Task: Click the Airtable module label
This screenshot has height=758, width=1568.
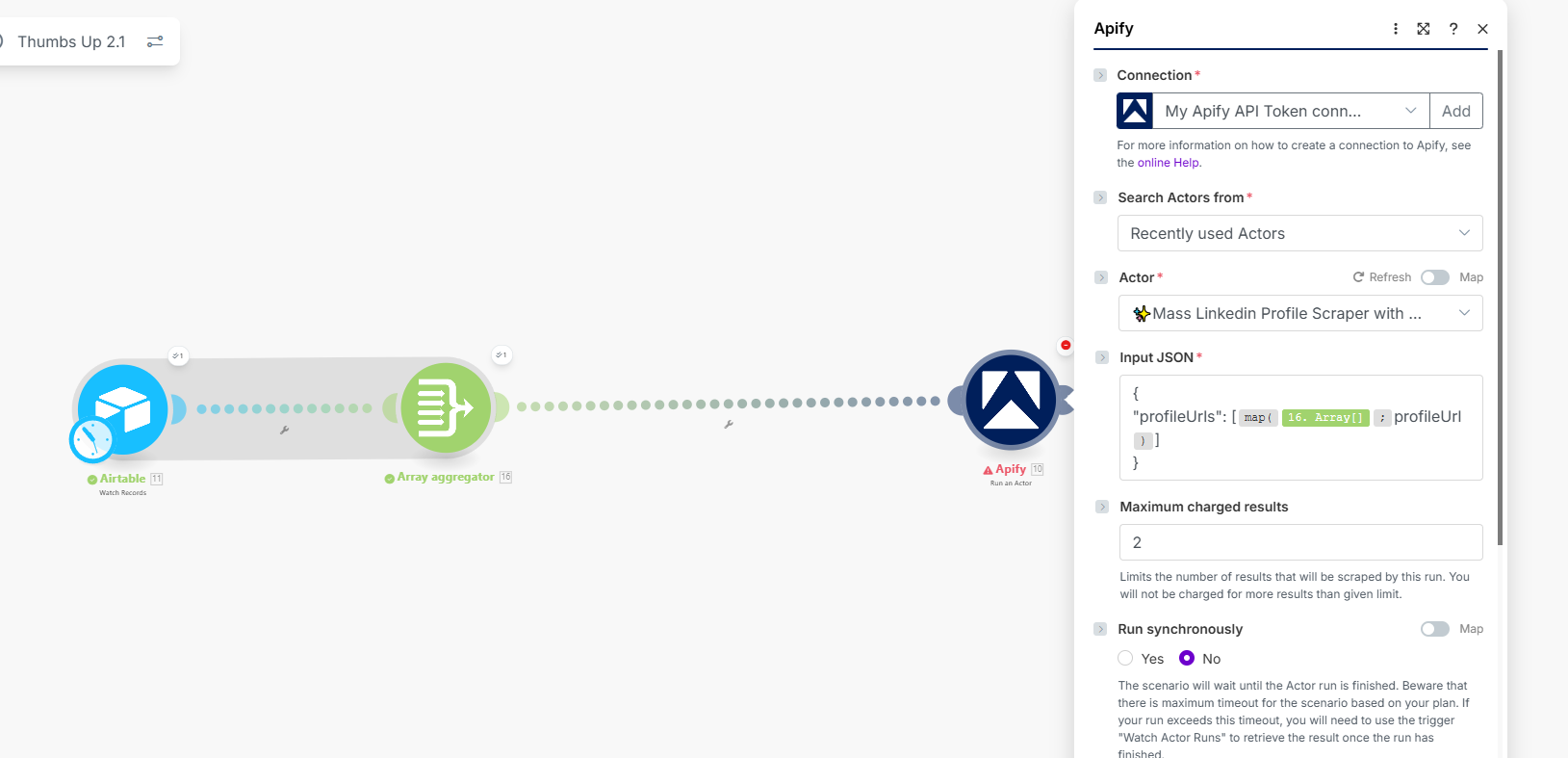Action: click(123, 479)
